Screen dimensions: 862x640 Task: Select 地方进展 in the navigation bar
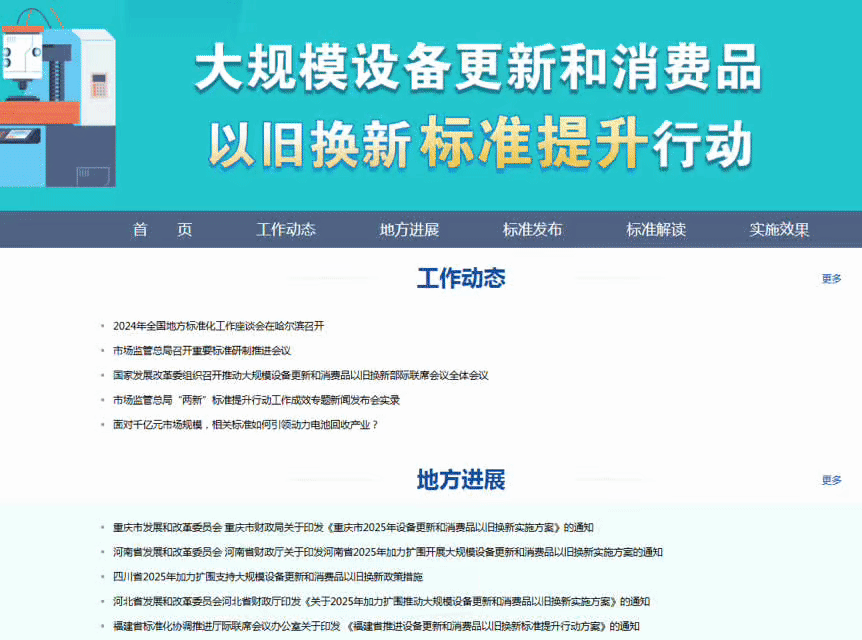pyautogui.click(x=409, y=229)
